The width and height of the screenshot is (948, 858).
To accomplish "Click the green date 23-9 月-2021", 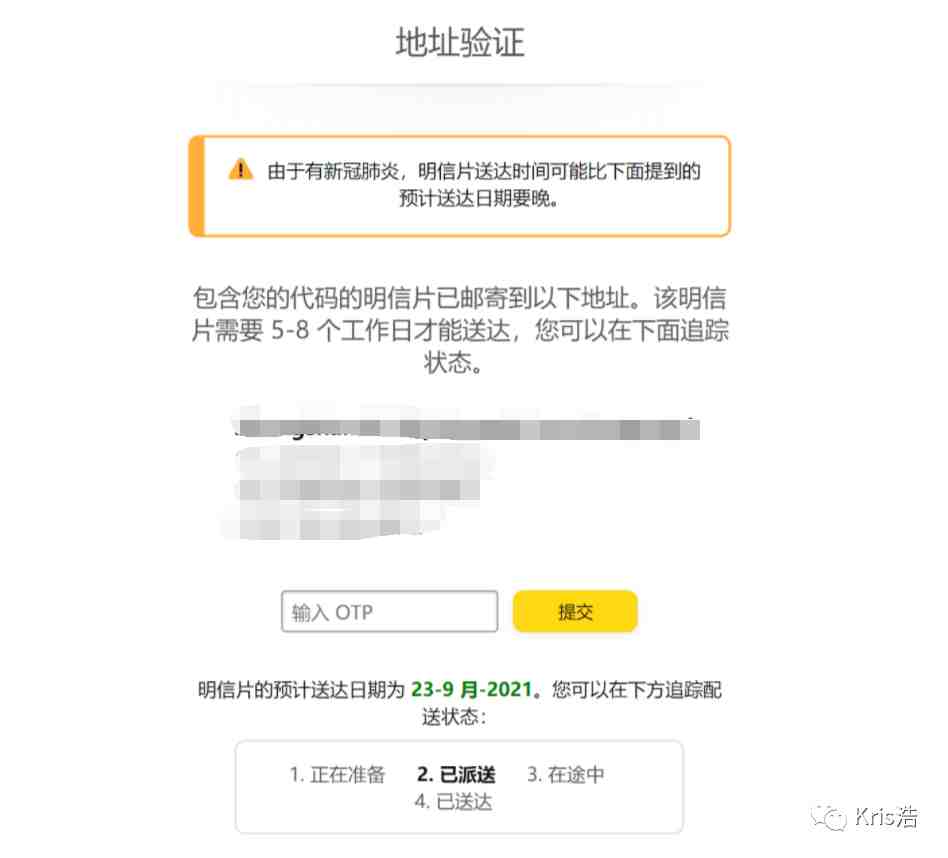I will tap(472, 689).
